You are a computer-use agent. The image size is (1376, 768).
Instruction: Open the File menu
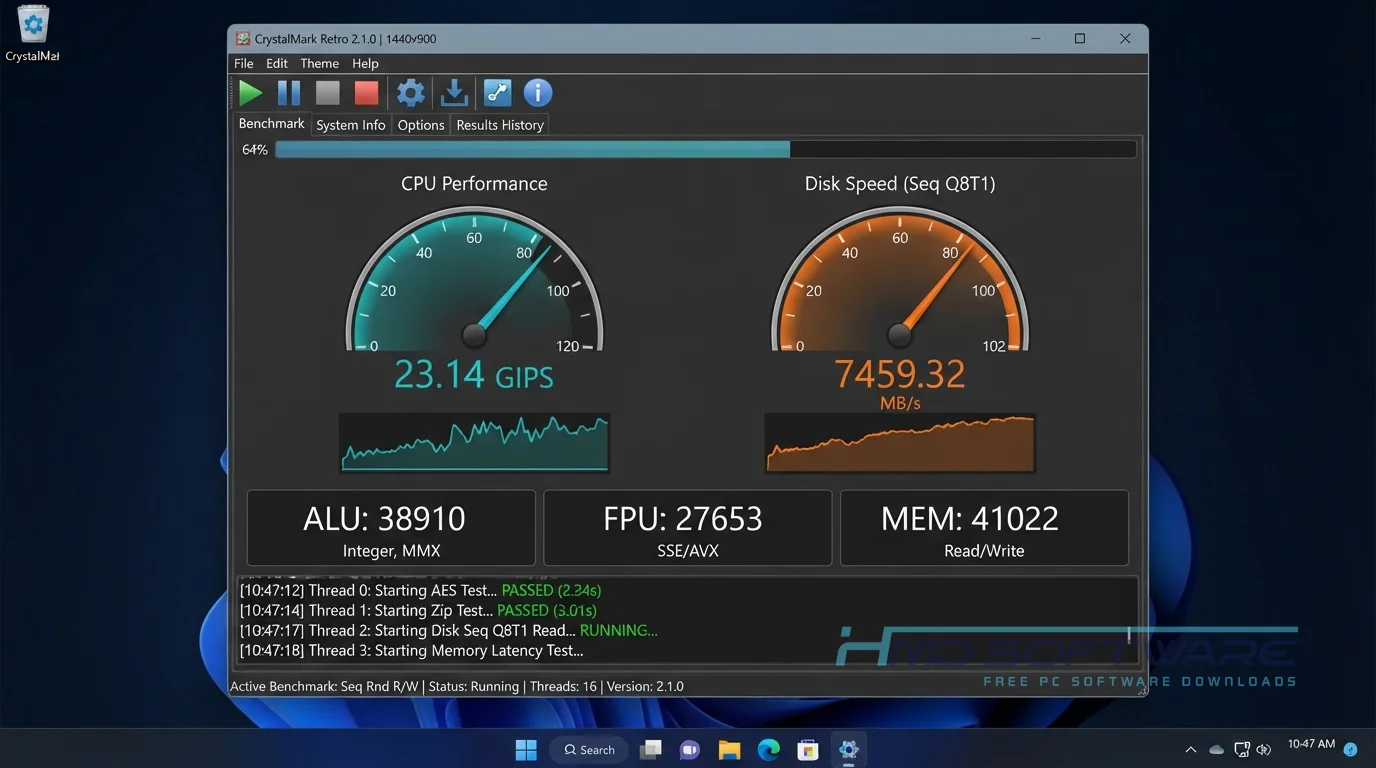[x=244, y=63]
